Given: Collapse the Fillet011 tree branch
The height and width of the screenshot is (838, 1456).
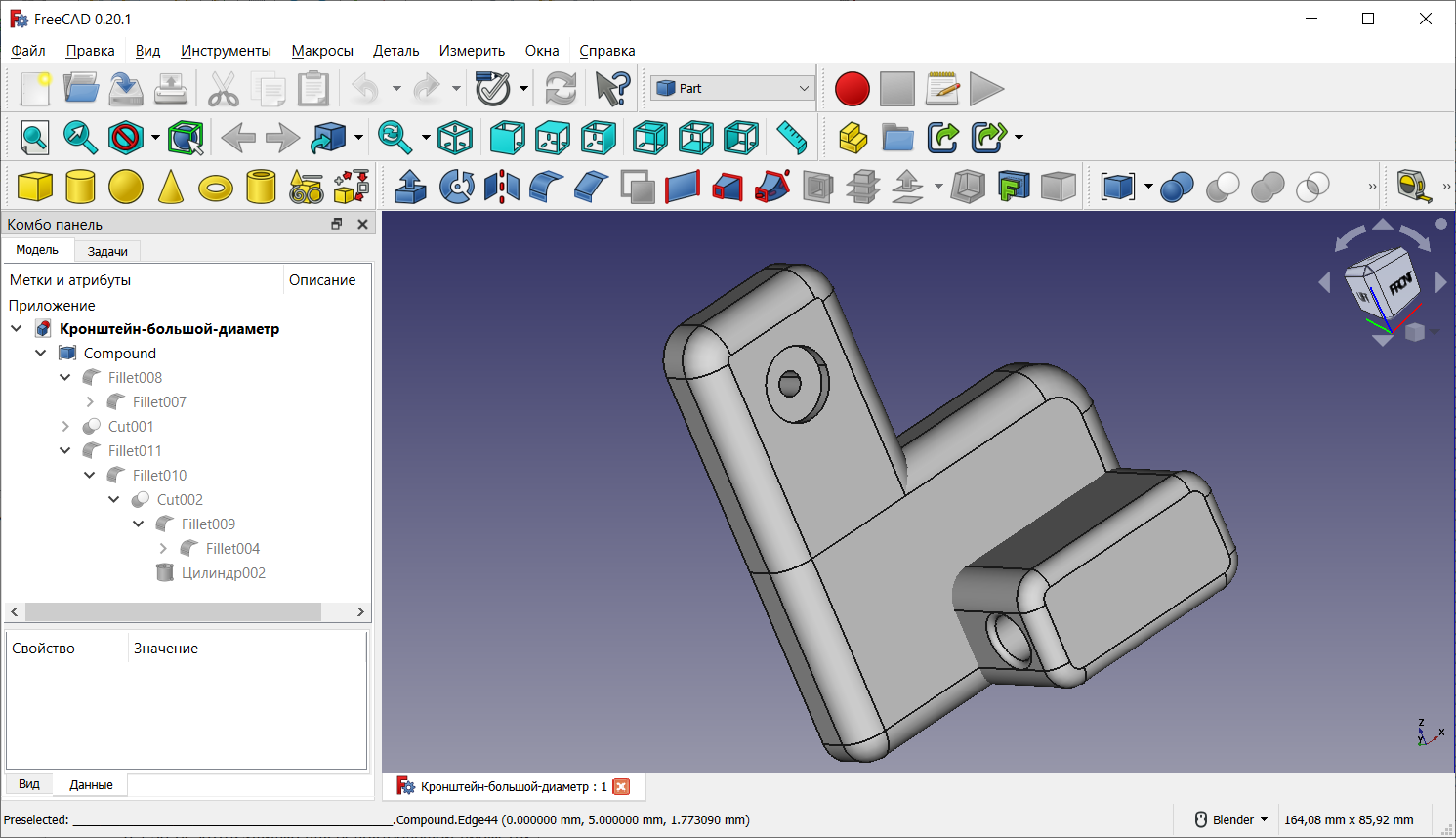Looking at the screenshot, I should [64, 450].
